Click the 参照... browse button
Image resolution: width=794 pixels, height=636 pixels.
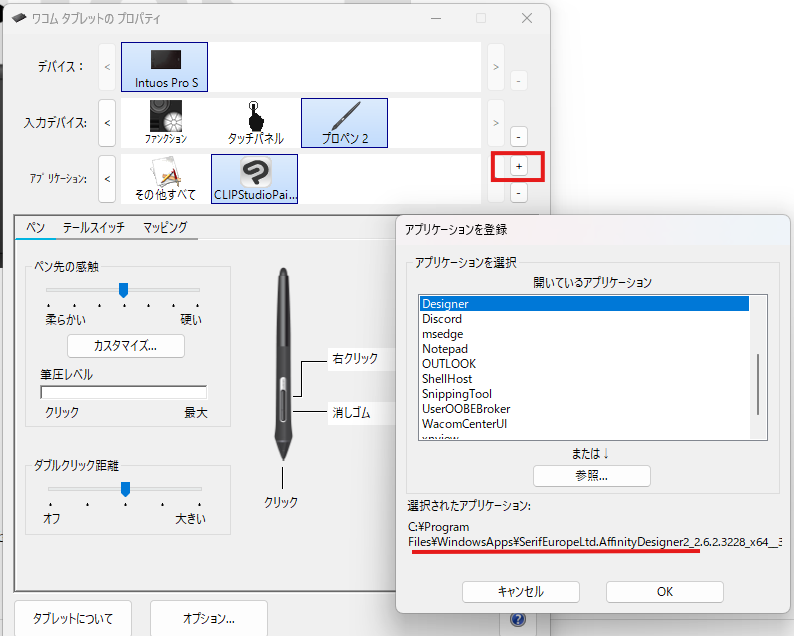pos(592,476)
